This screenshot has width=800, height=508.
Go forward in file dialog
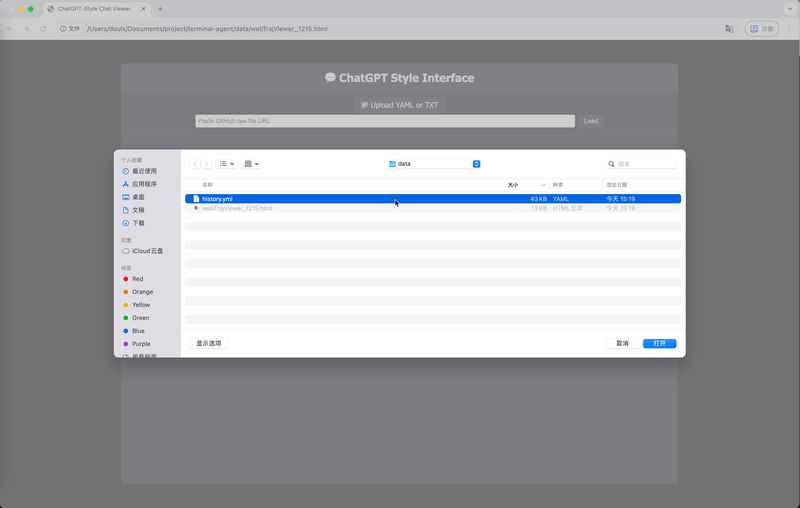tap(206, 164)
